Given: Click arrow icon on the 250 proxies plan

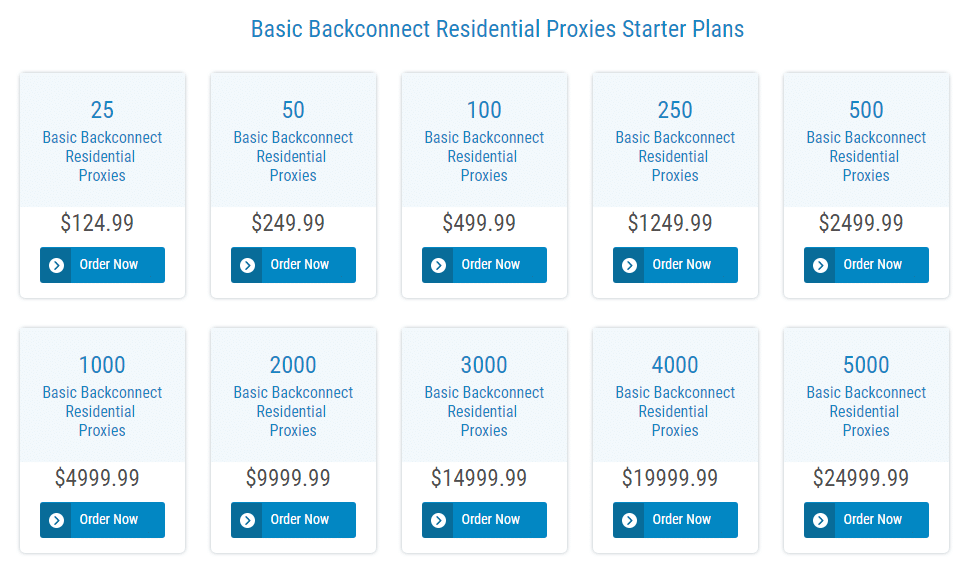Looking at the screenshot, I should (x=630, y=266).
